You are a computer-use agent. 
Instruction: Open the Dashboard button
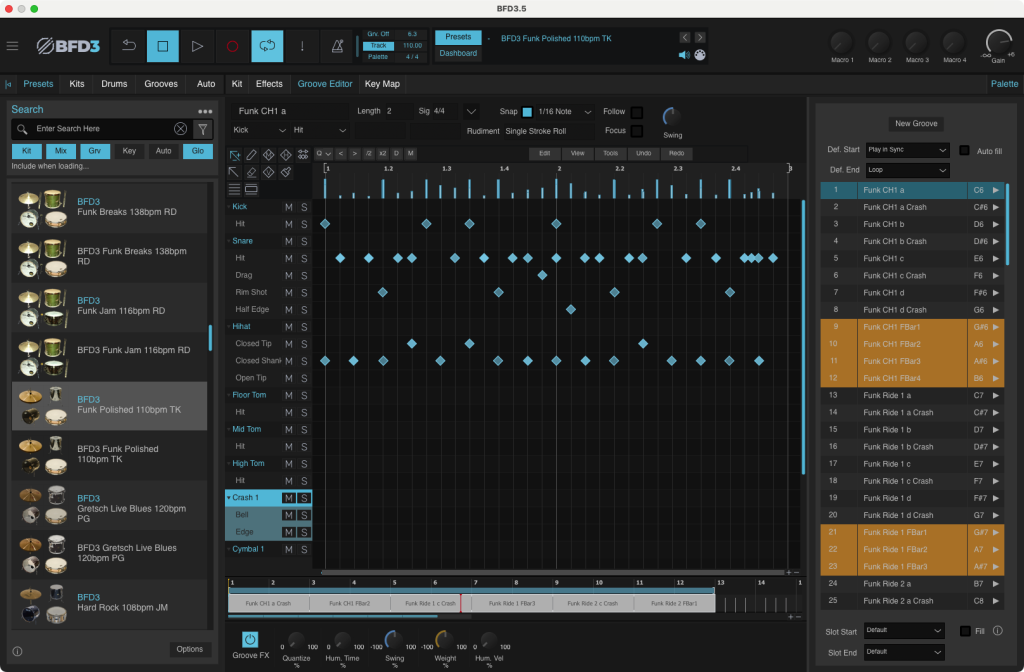458,54
